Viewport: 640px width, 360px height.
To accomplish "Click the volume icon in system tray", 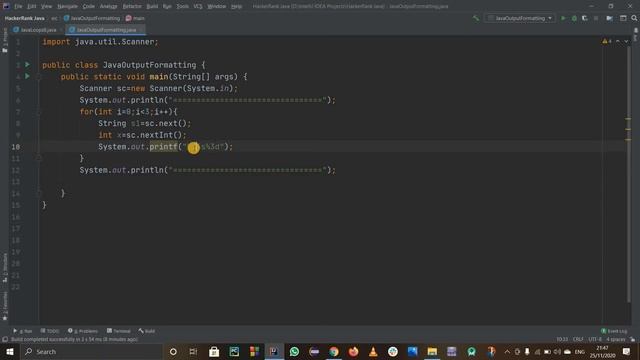I will point(557,351).
